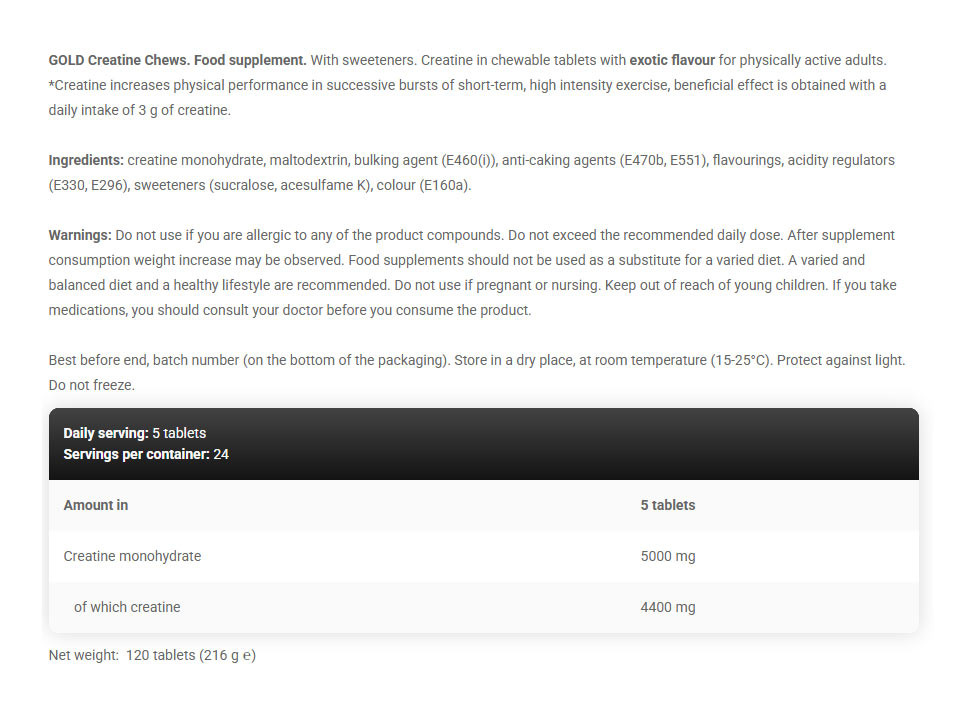Click the '5 tablets' column header
Image resolution: width=975 pixels, height=718 pixels.
tap(667, 505)
